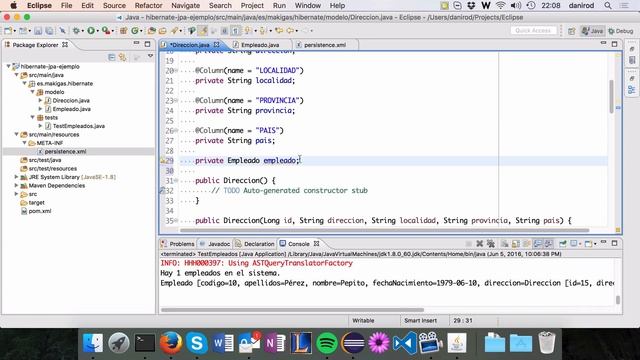
Task: Click the Debug gear launch icon
Action: click(x=76, y=31)
